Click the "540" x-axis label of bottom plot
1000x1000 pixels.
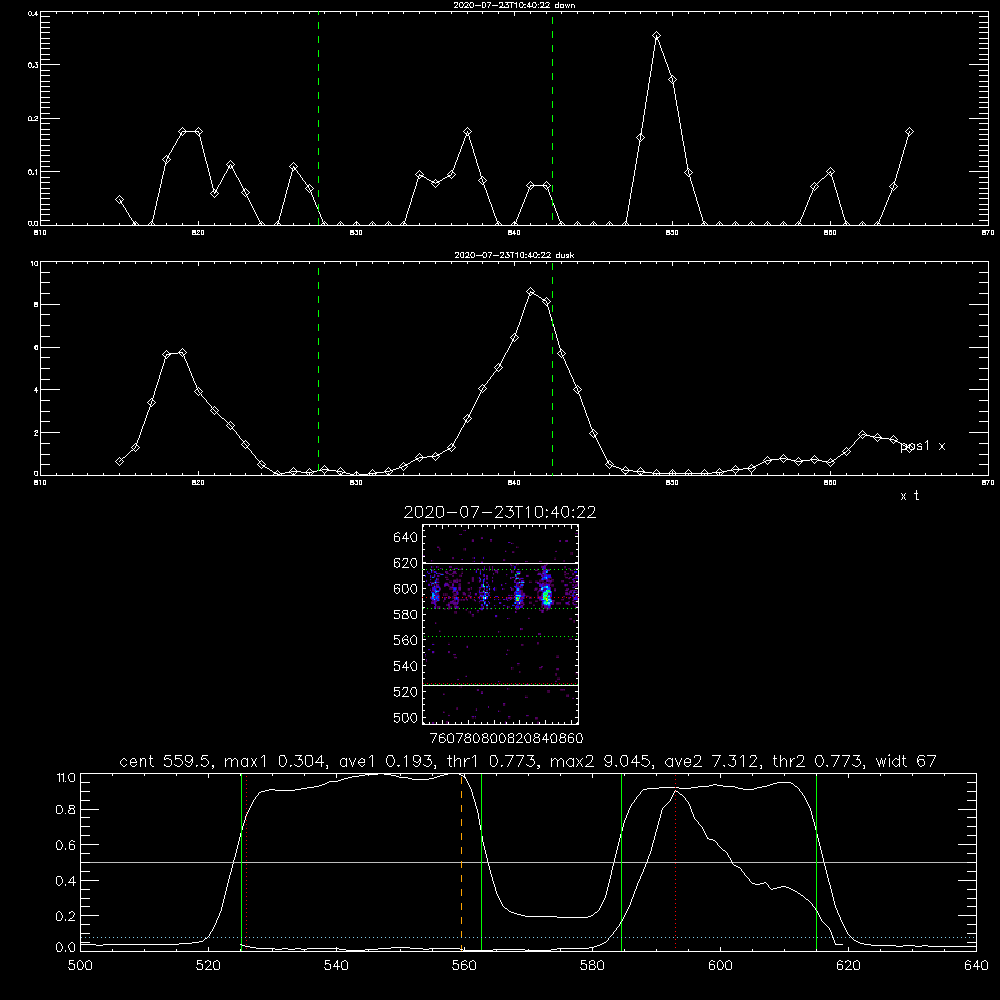336,966
